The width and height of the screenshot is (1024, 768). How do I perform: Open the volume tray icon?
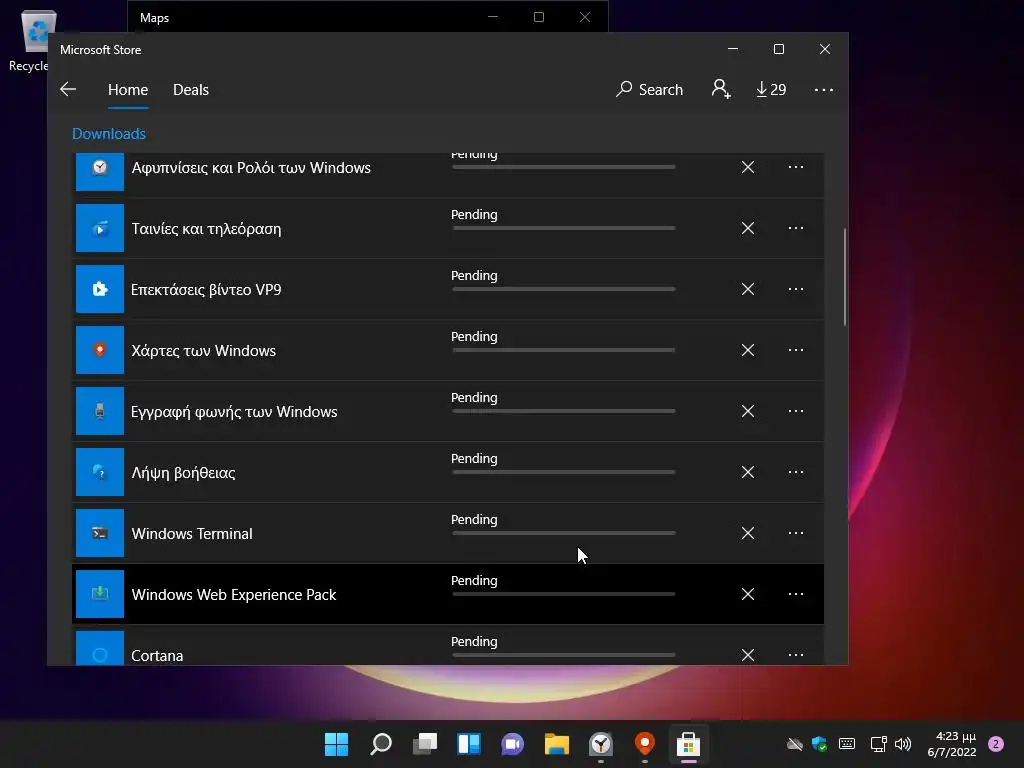903,744
